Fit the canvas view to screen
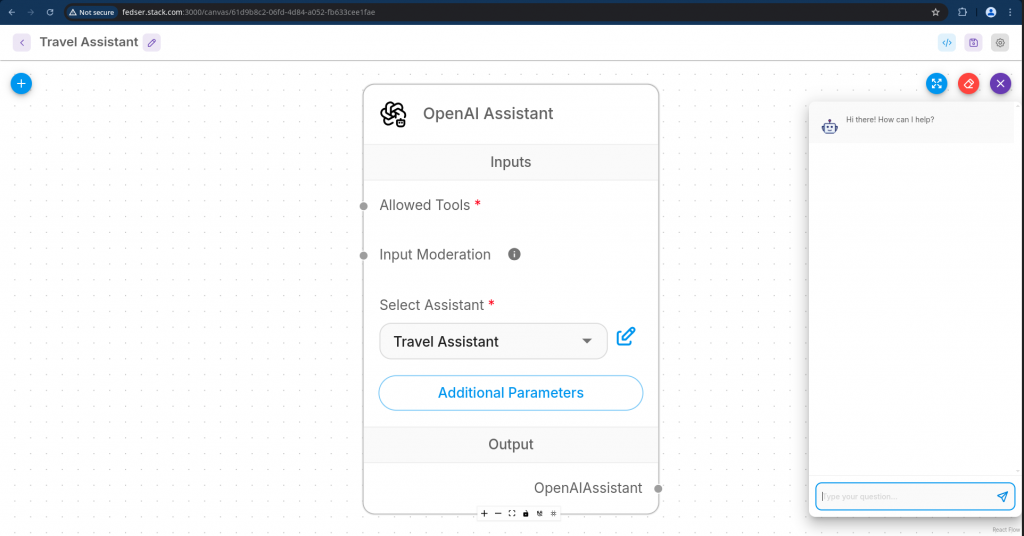The width and height of the screenshot is (1024, 536). [x=512, y=513]
